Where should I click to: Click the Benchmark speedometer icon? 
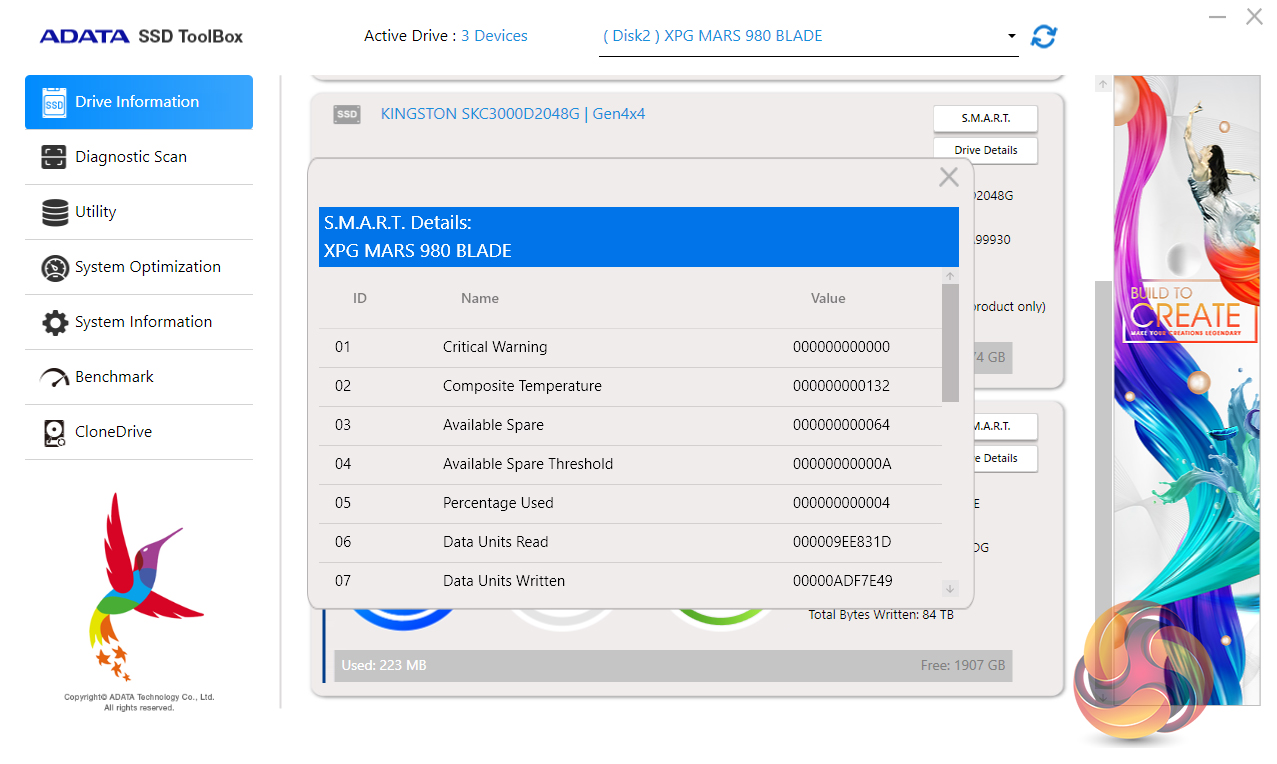click(x=54, y=378)
